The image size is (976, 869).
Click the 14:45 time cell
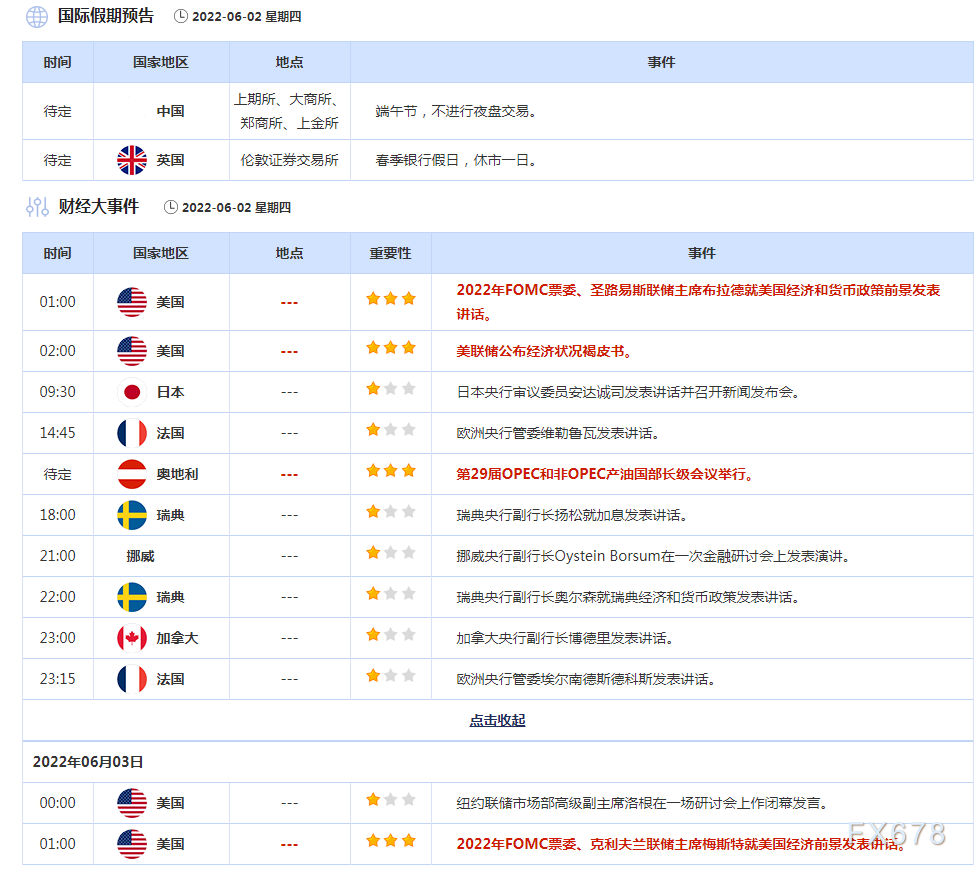pos(57,433)
